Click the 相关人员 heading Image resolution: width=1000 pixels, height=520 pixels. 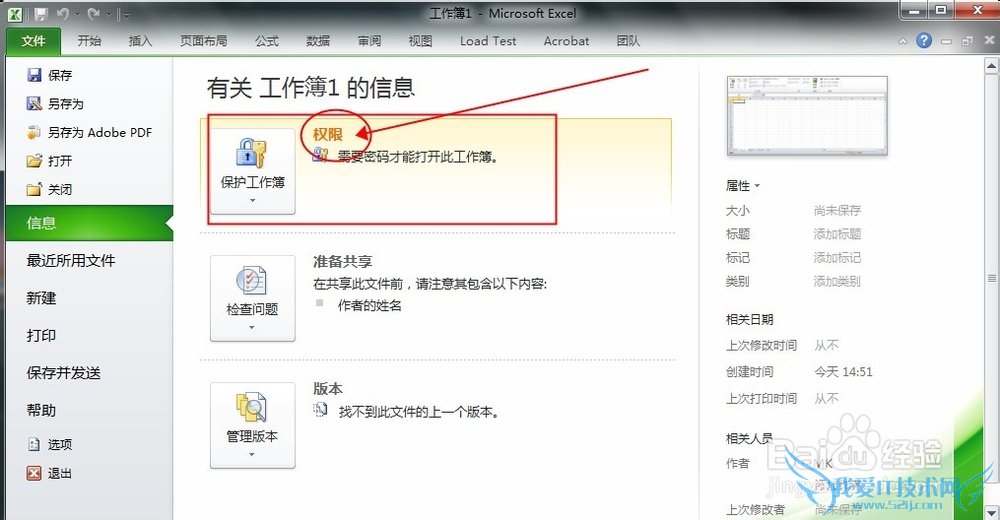point(749,438)
